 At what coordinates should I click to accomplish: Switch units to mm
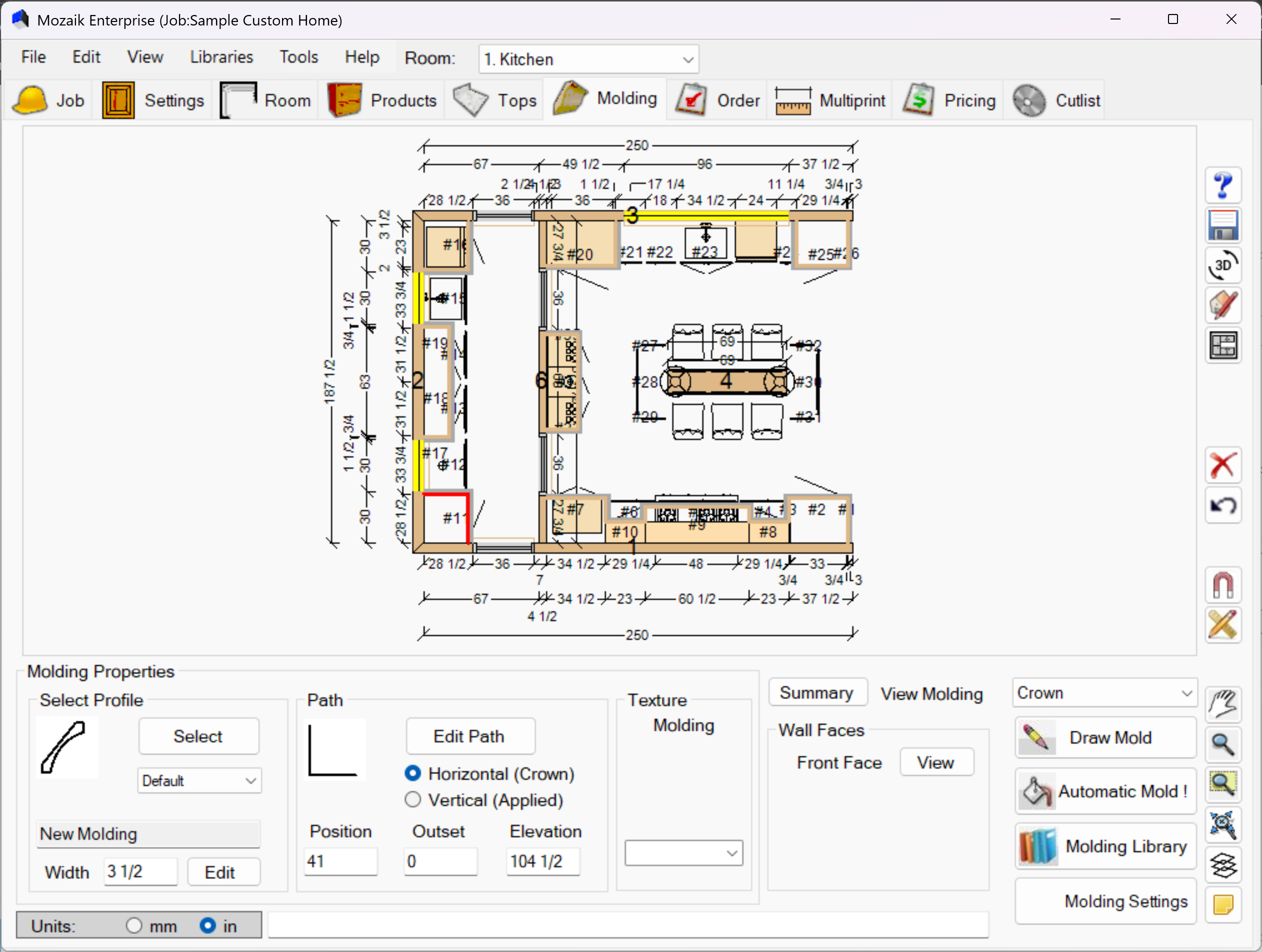pos(134,926)
